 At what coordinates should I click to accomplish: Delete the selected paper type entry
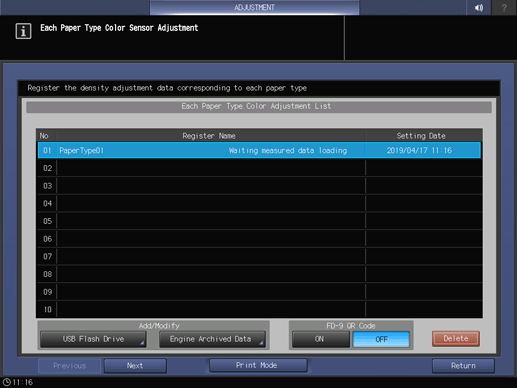[x=456, y=339]
